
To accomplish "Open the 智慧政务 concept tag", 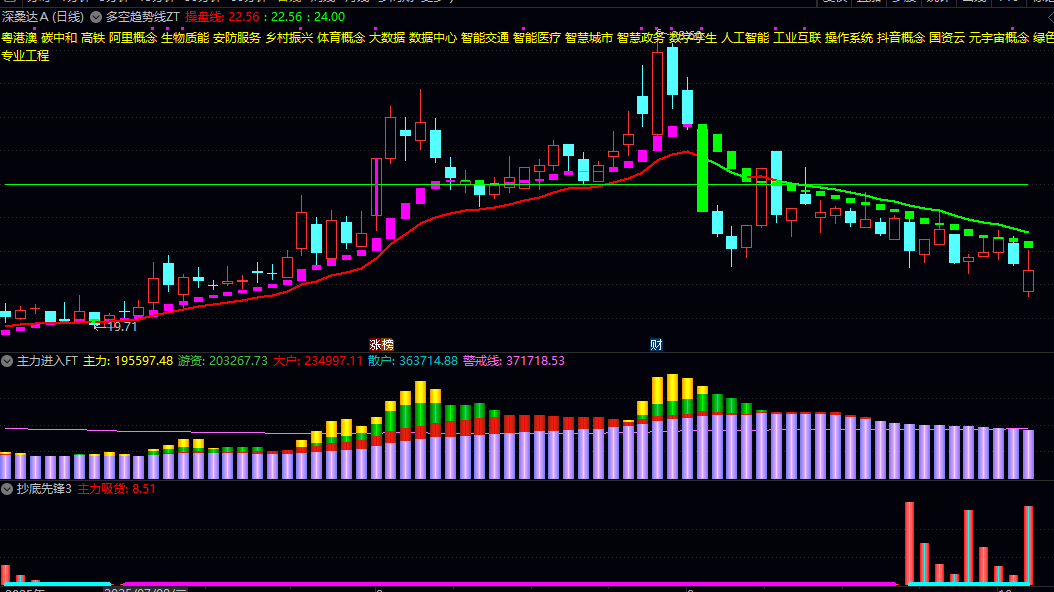I will (x=641, y=38).
